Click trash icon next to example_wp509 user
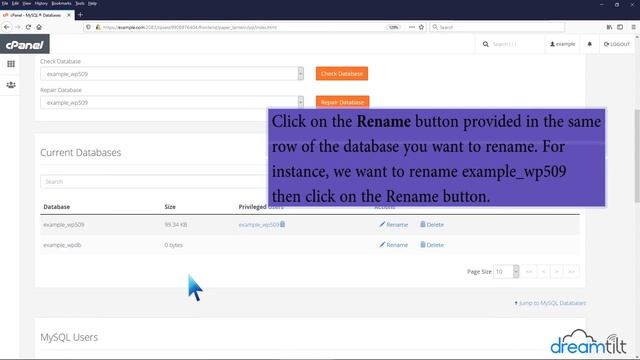Image resolution: width=640 pixels, height=360 pixels. point(282,224)
